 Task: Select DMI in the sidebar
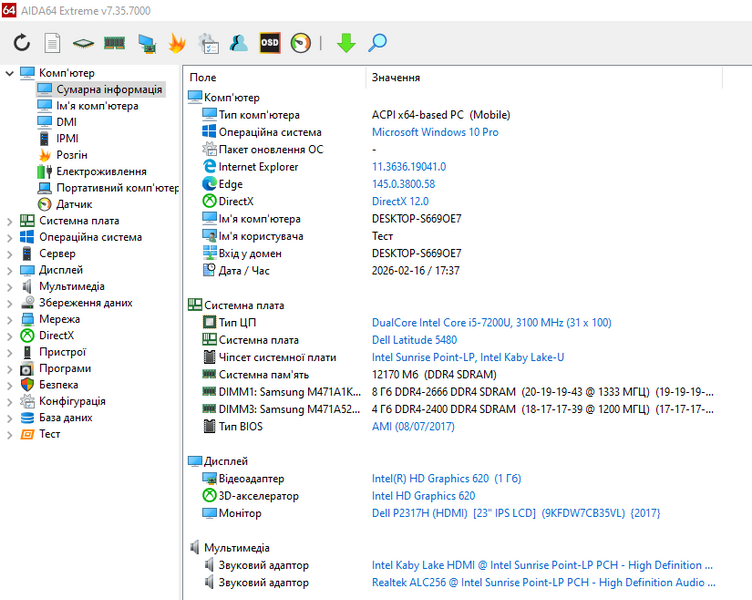pyautogui.click(x=57, y=122)
